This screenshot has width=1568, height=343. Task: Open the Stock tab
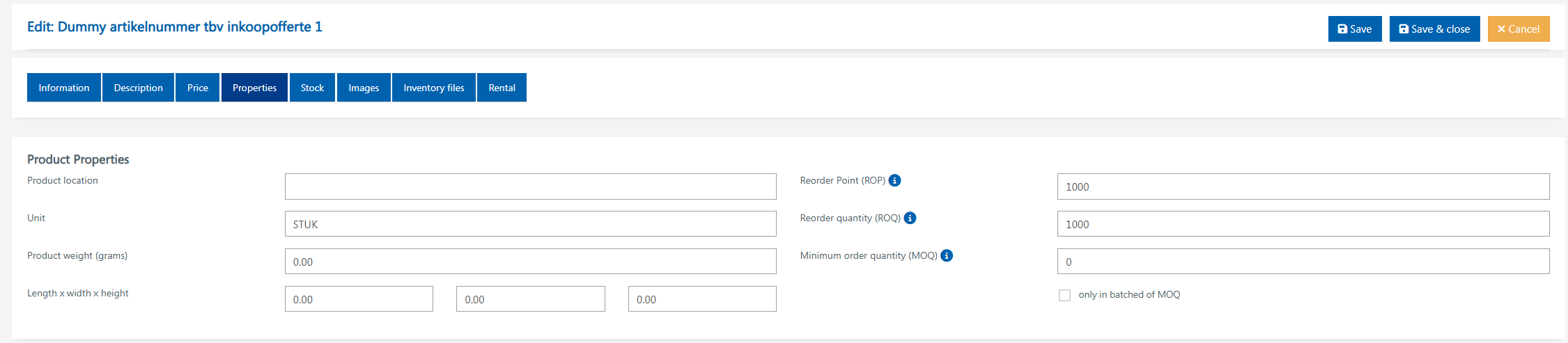pos(312,88)
